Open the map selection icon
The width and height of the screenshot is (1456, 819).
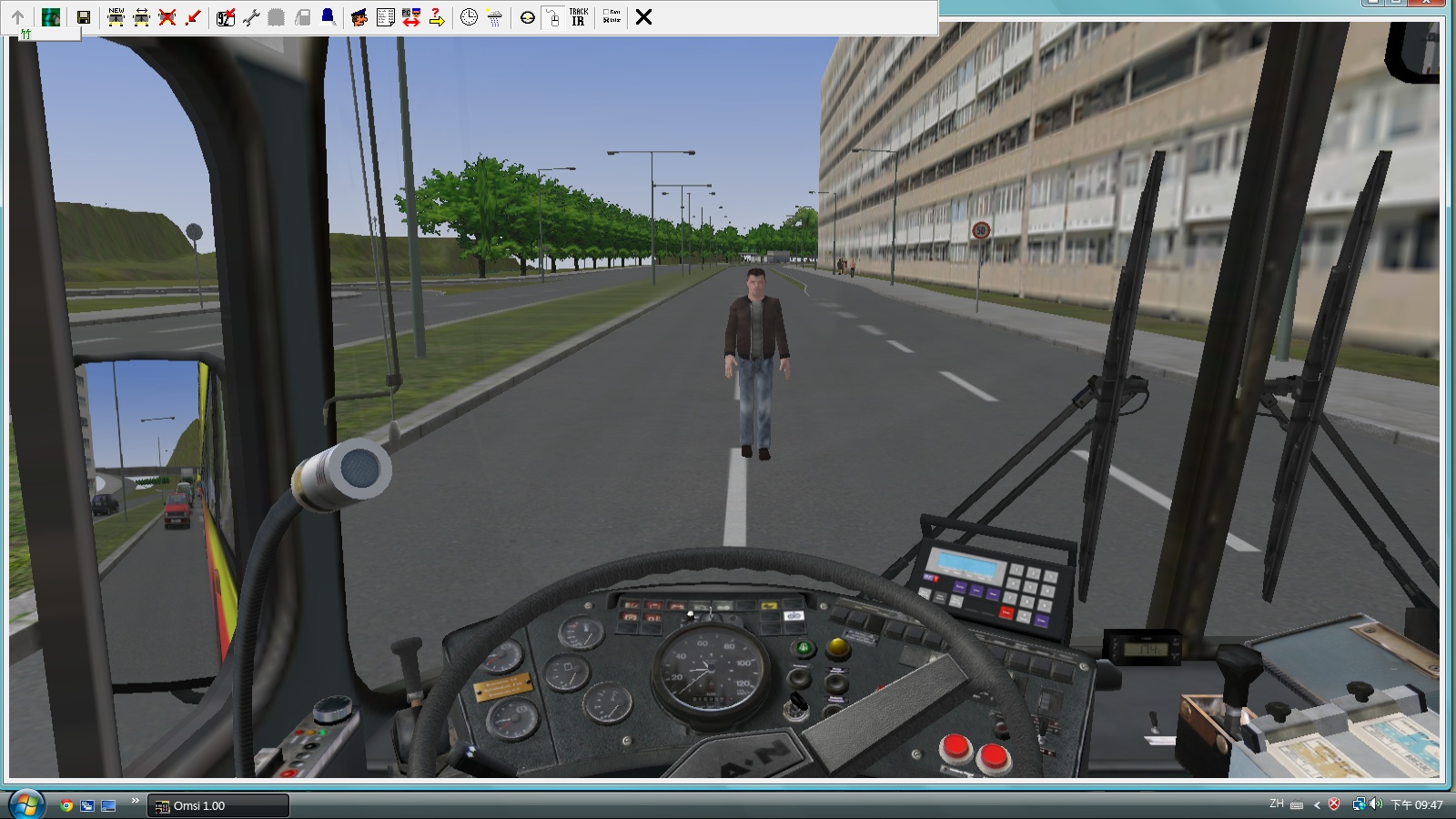click(x=51, y=17)
